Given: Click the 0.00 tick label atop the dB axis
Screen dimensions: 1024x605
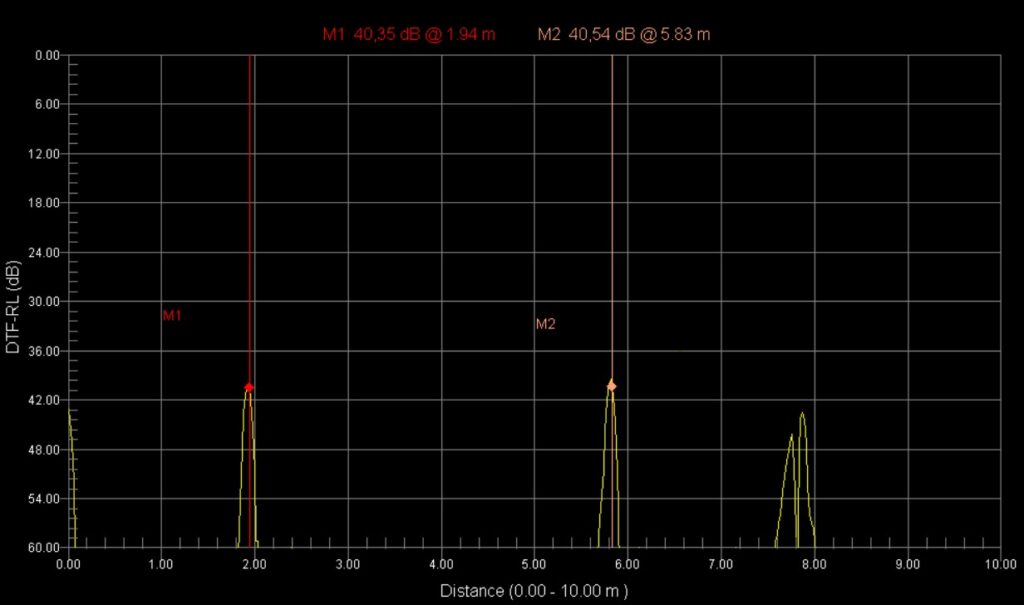Looking at the screenshot, I should pos(48,55).
